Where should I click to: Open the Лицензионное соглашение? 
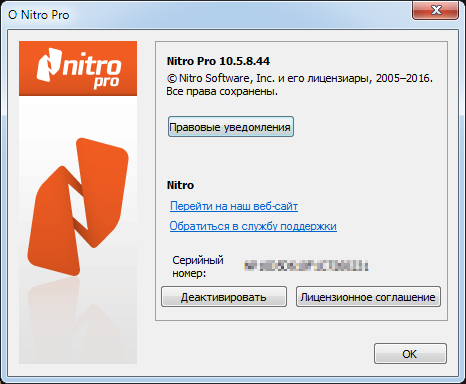[368, 297]
